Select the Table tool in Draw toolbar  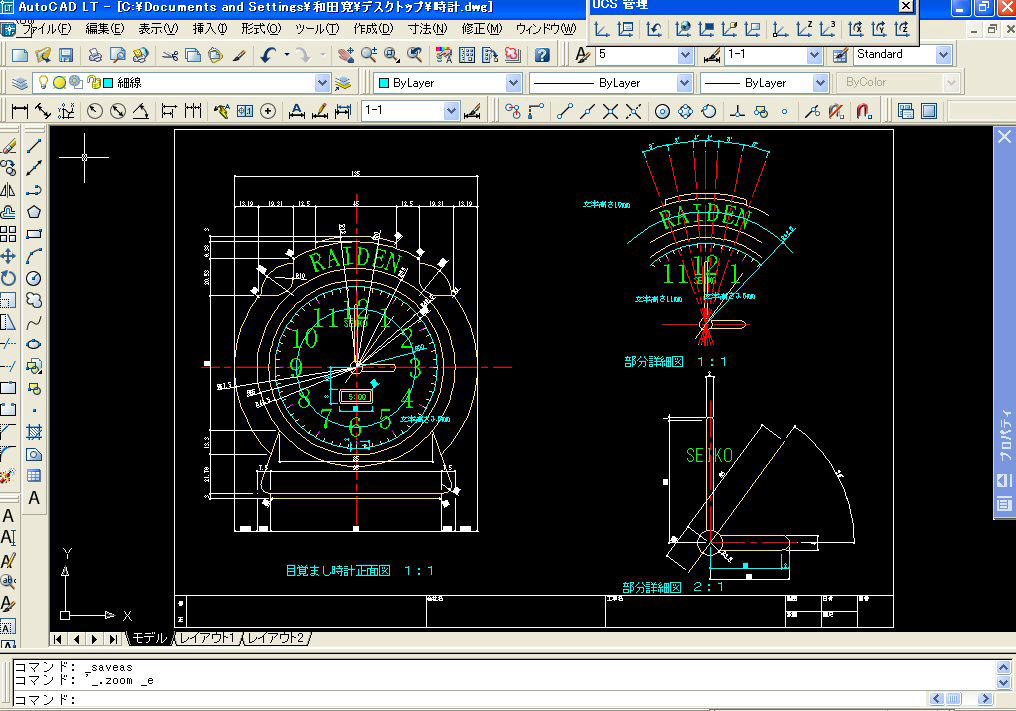pyautogui.click(x=34, y=476)
